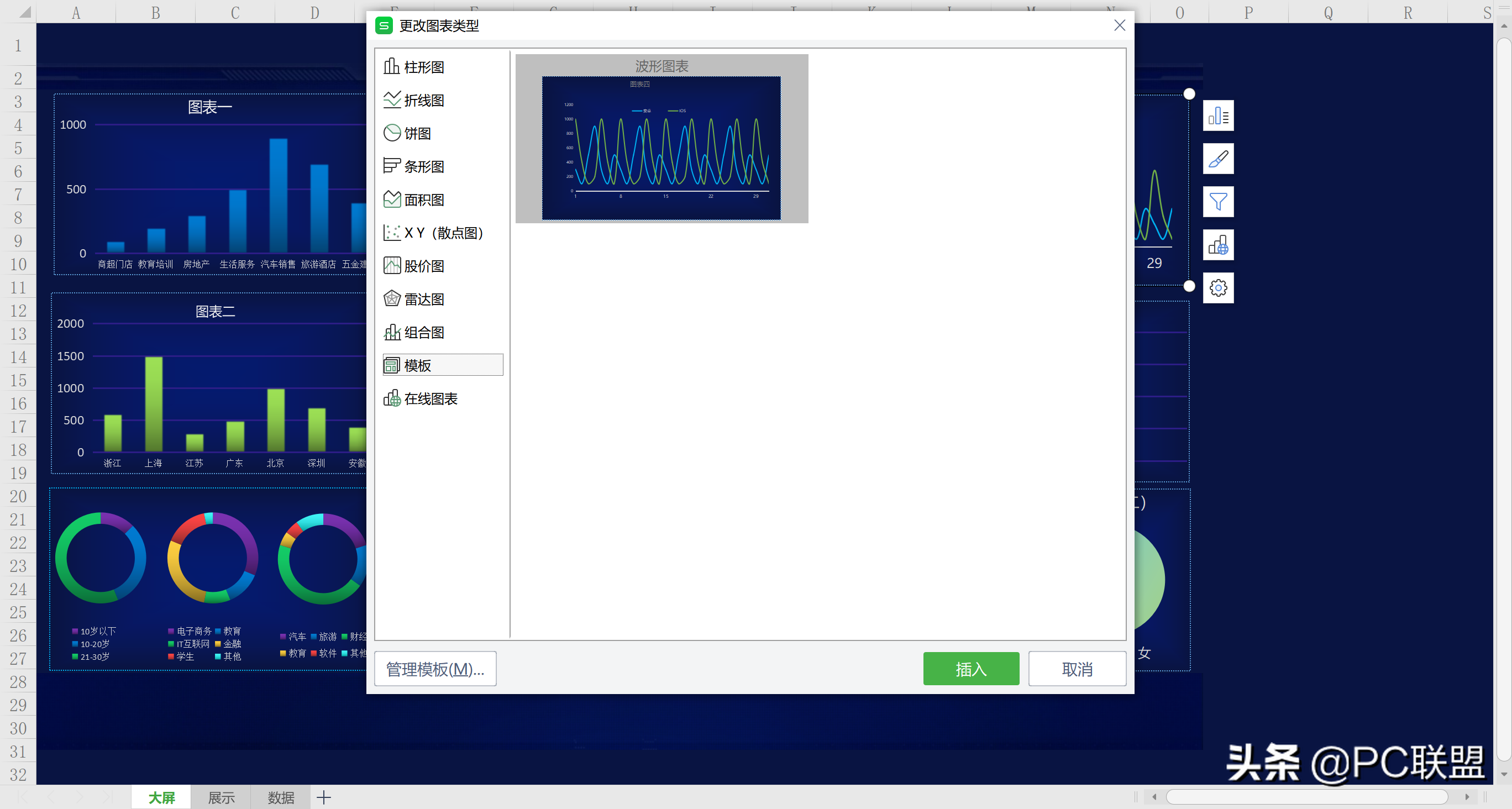Open 管理模板(M)... manage templates

(435, 669)
